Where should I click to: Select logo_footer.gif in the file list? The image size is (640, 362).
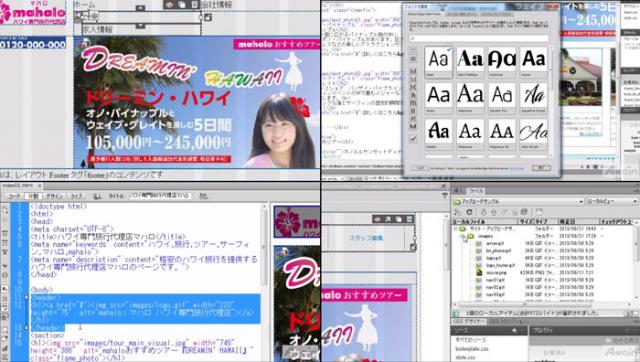pos(500,265)
